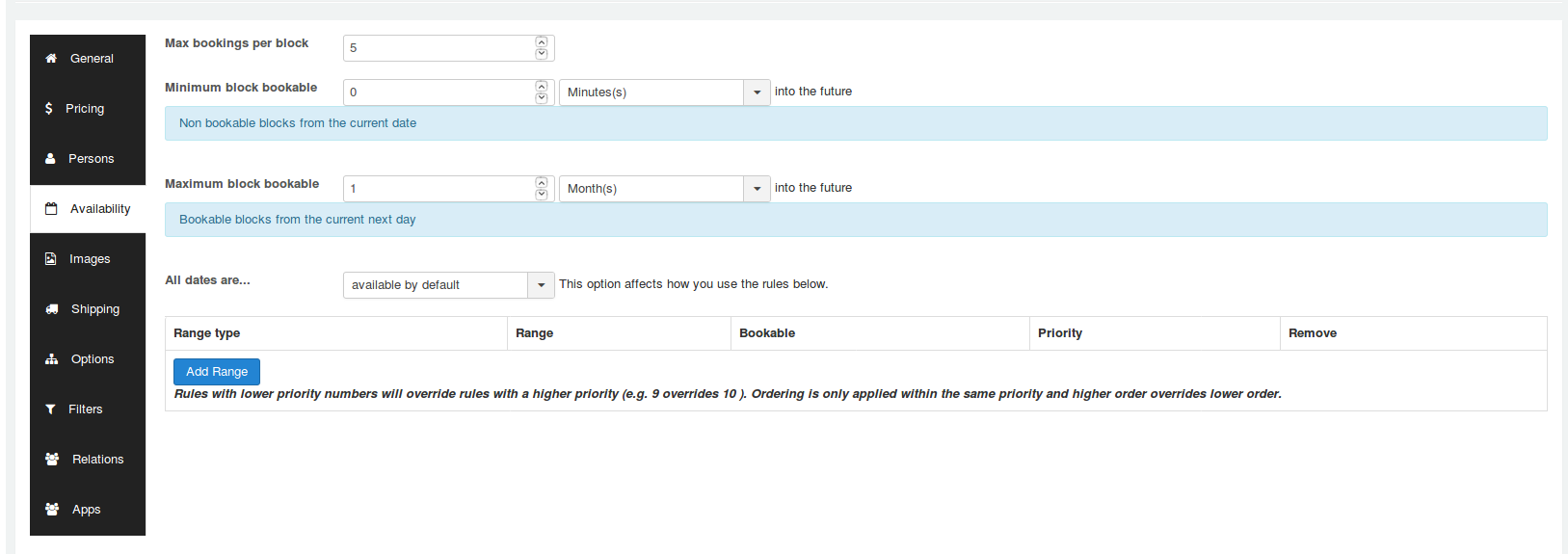Click the Persons user icon

pyautogui.click(x=51, y=159)
